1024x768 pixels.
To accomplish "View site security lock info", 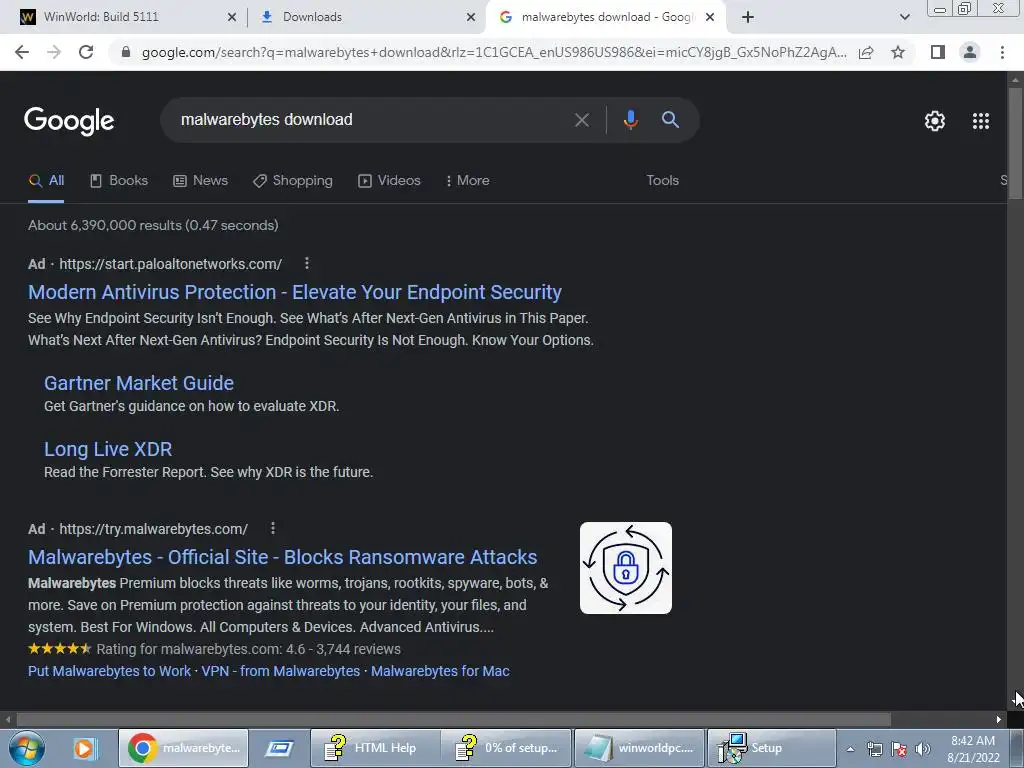I will [126, 52].
